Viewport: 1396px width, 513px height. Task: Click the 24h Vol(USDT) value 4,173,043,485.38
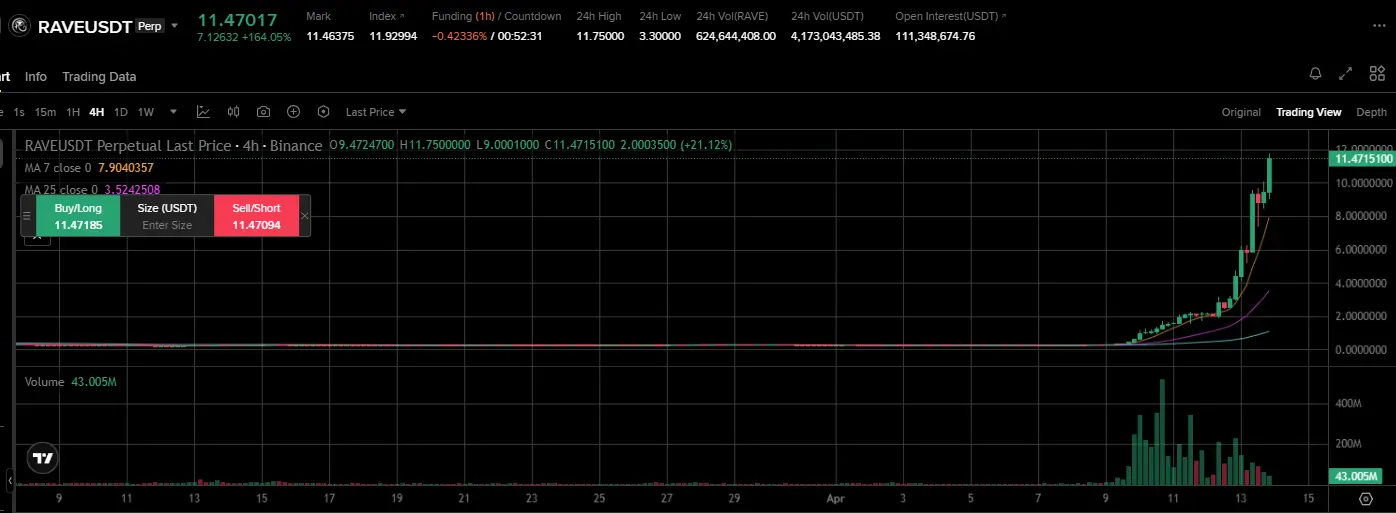click(836, 36)
